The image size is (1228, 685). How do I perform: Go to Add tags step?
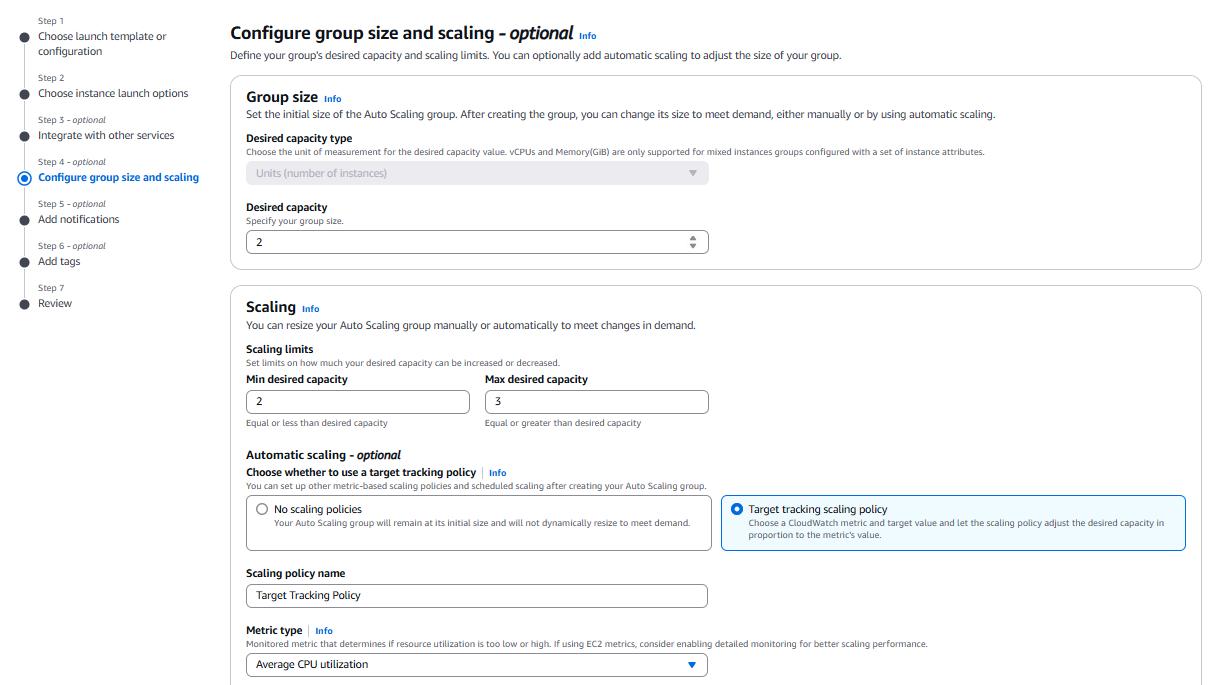click(x=59, y=261)
